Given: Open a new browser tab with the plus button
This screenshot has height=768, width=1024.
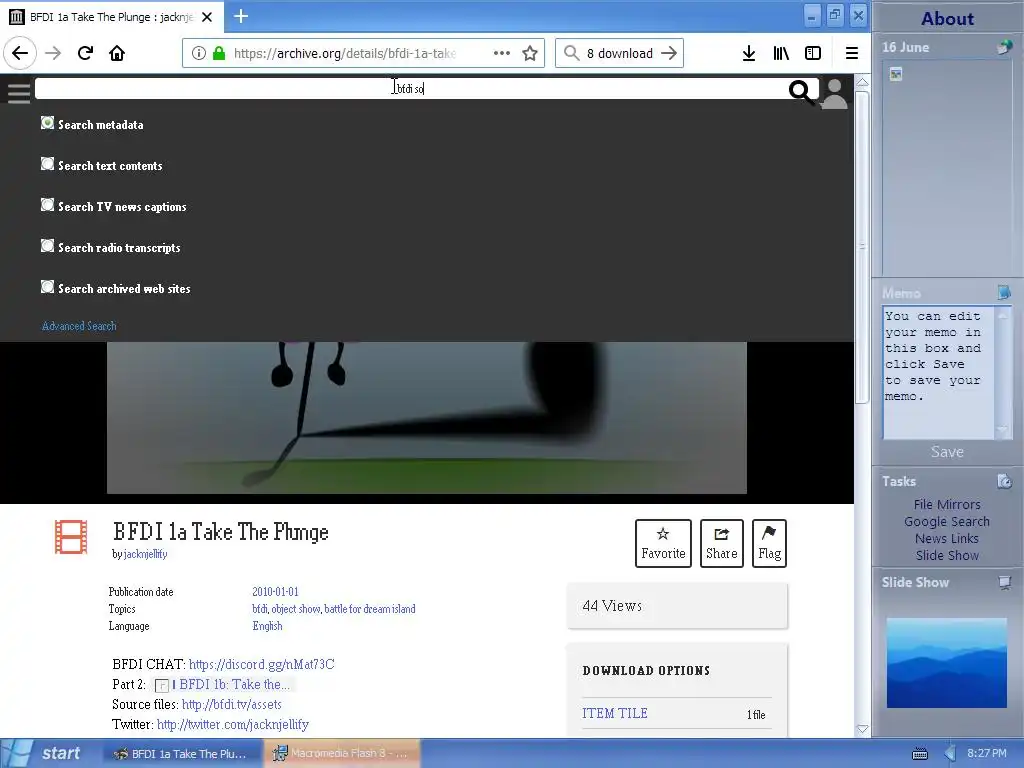Looking at the screenshot, I should 241,16.
